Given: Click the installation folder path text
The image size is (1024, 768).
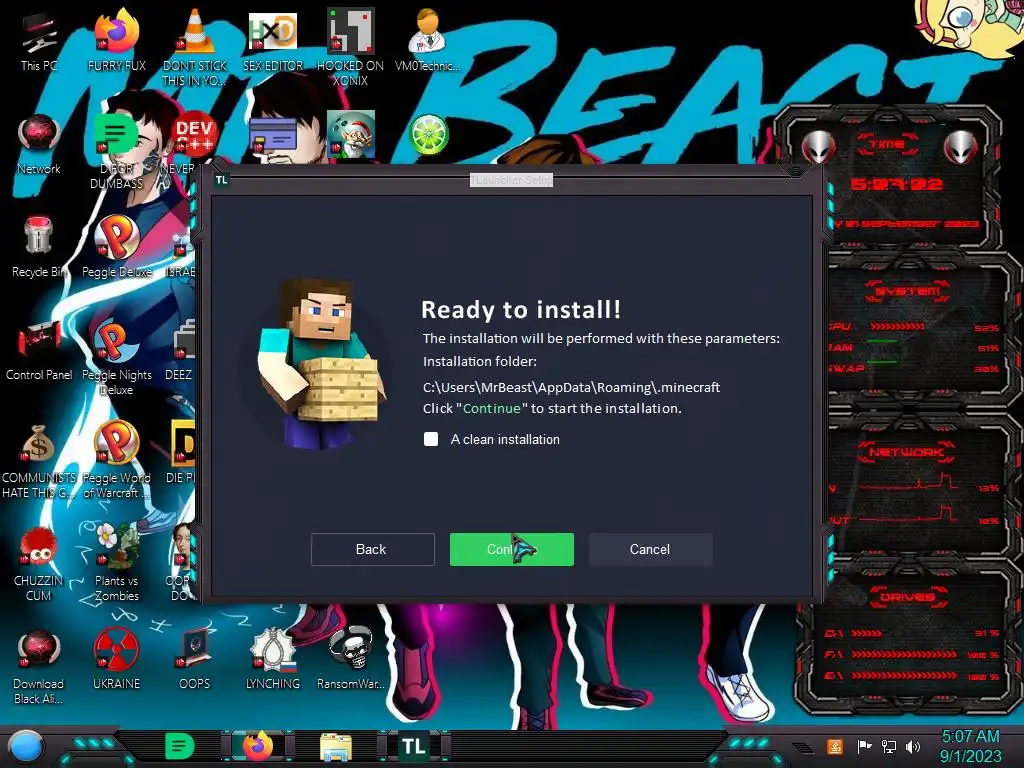Looking at the screenshot, I should (x=571, y=387).
